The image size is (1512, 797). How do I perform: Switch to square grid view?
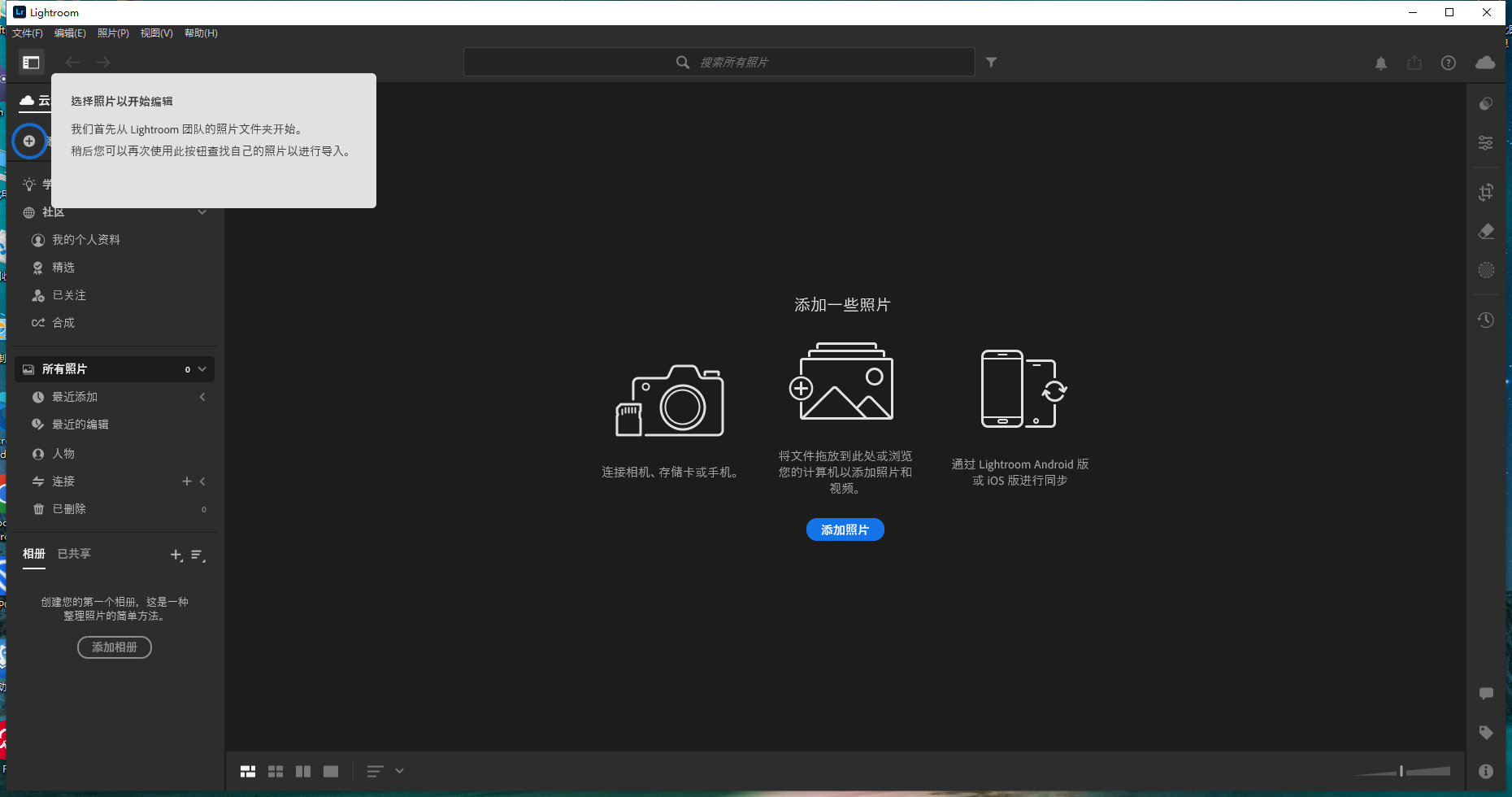[276, 770]
